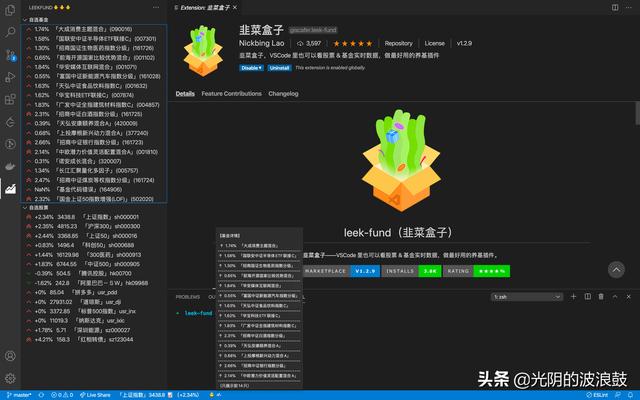Start Live Share from status bar
This screenshot has width=640, height=400.
(95, 395)
